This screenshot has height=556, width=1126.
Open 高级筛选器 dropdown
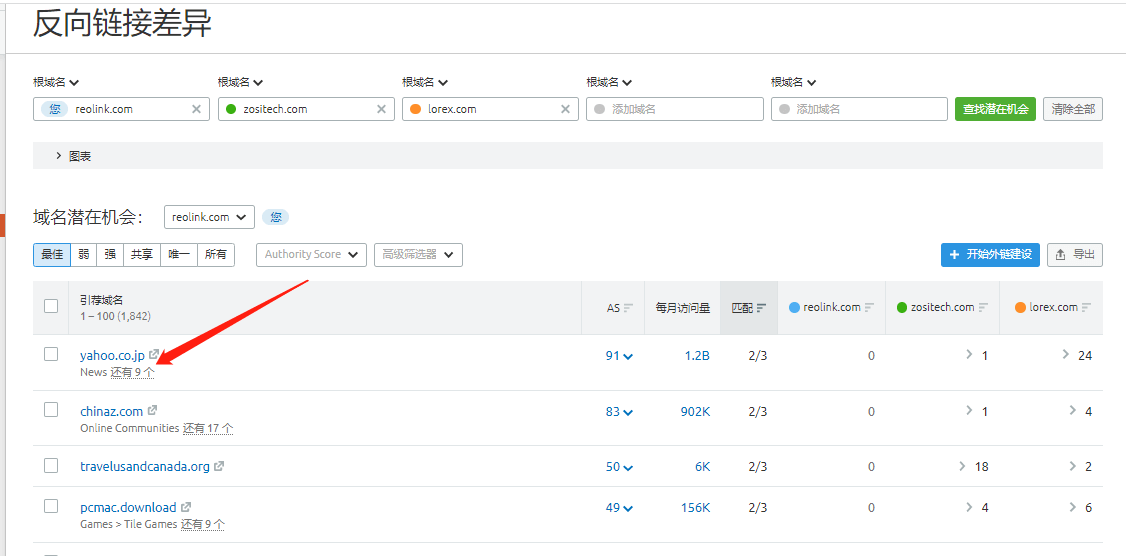point(418,255)
